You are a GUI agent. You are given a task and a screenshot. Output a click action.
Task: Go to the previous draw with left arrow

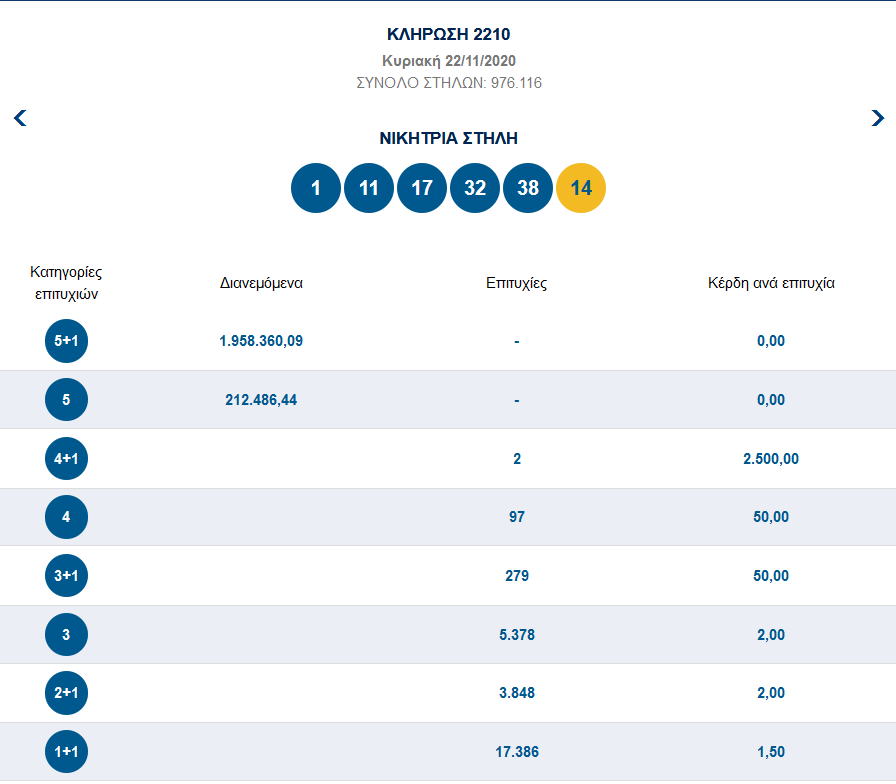pos(20,118)
